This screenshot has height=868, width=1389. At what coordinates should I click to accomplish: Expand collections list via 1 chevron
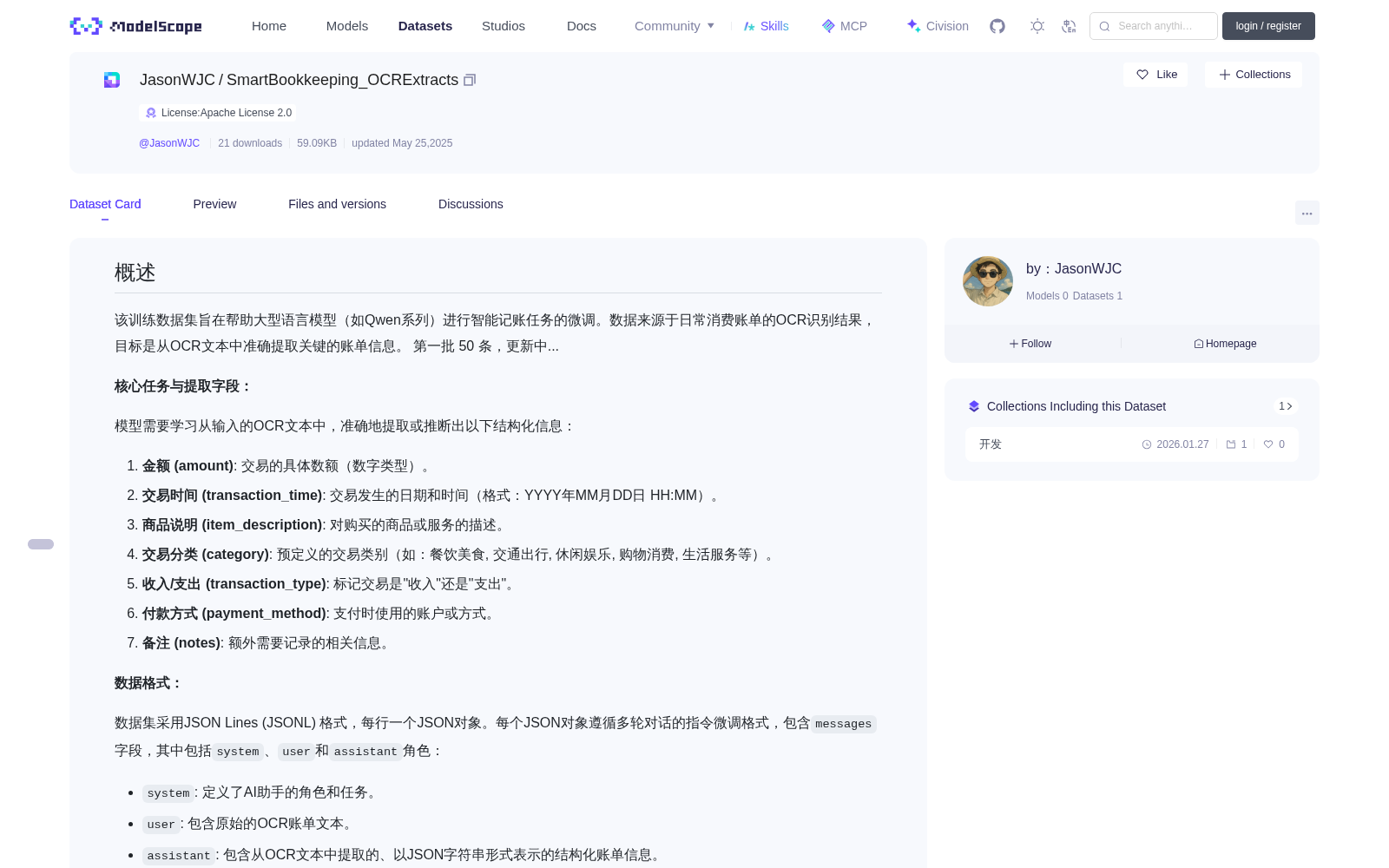pos(1286,406)
